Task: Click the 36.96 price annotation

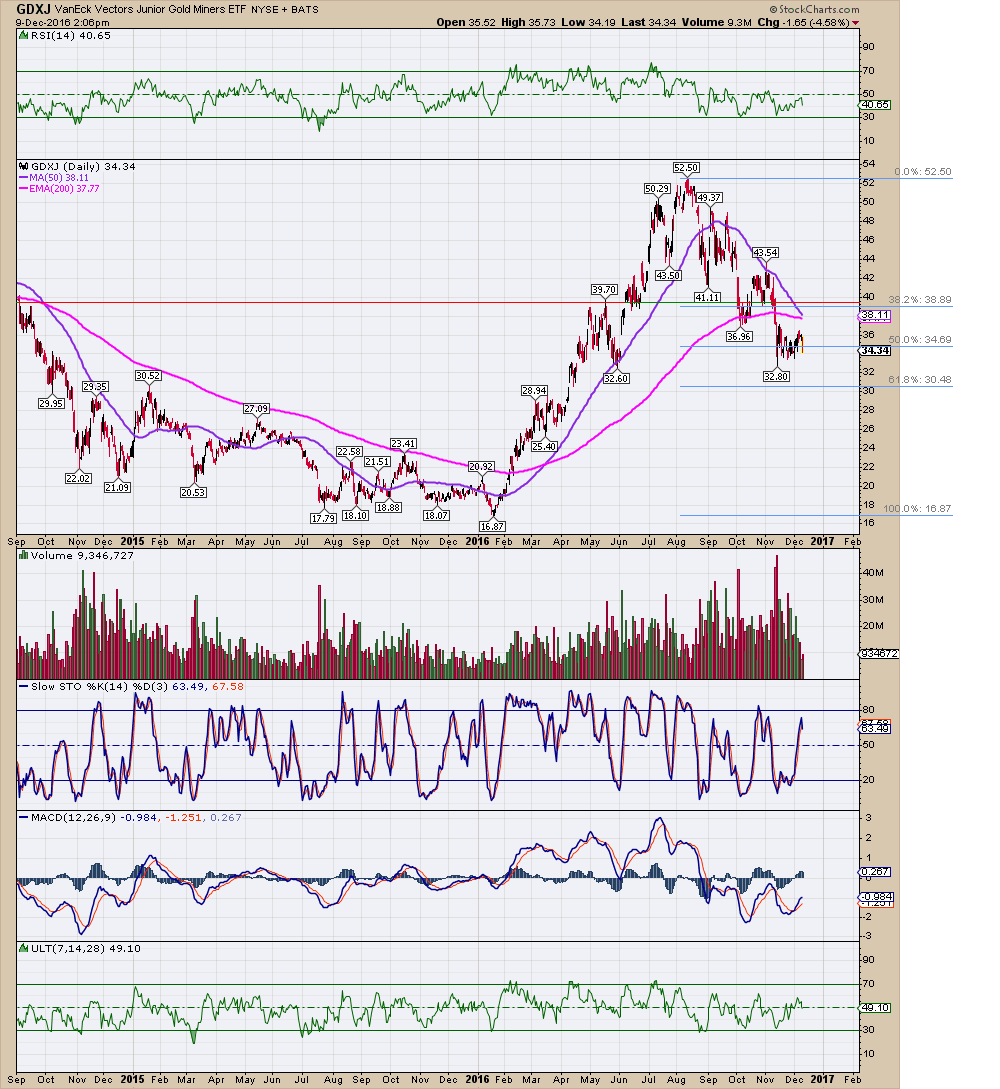Action: (739, 336)
